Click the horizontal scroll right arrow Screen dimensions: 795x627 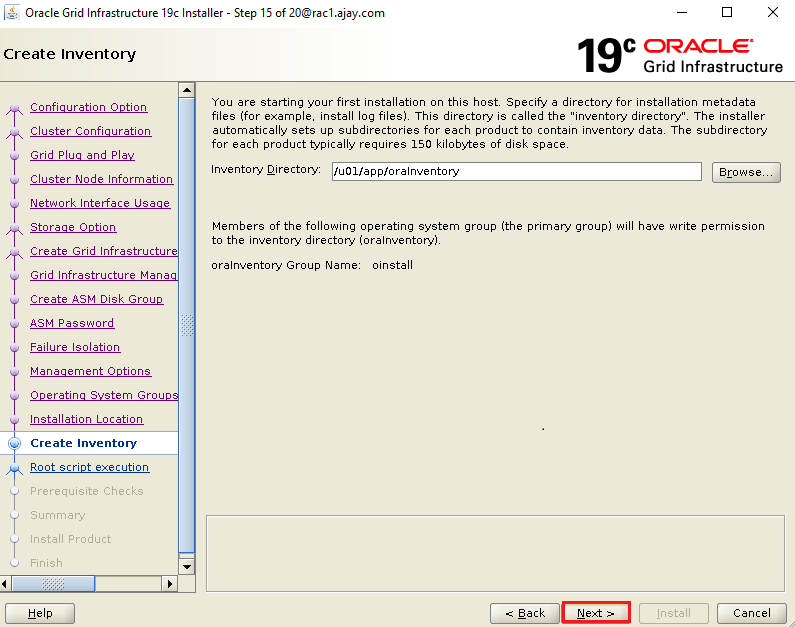[169, 584]
